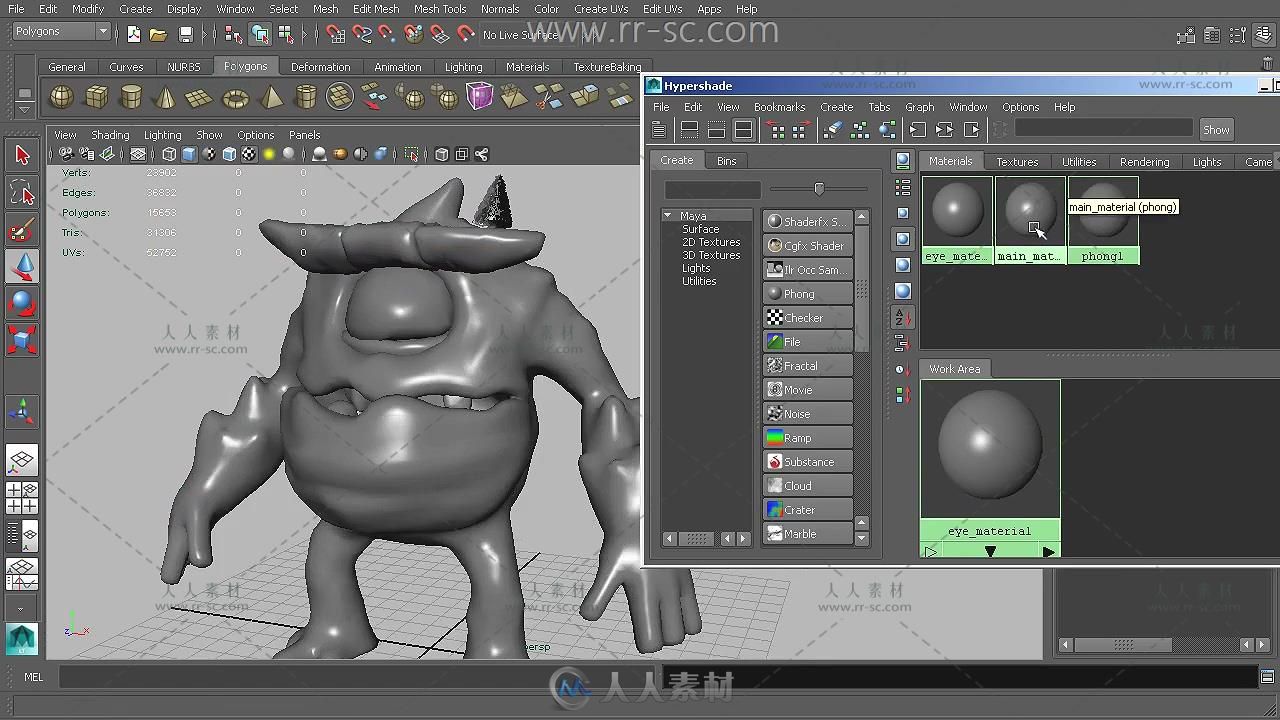
Task: Switch to the Lighting shelf tab
Action: click(x=463, y=67)
